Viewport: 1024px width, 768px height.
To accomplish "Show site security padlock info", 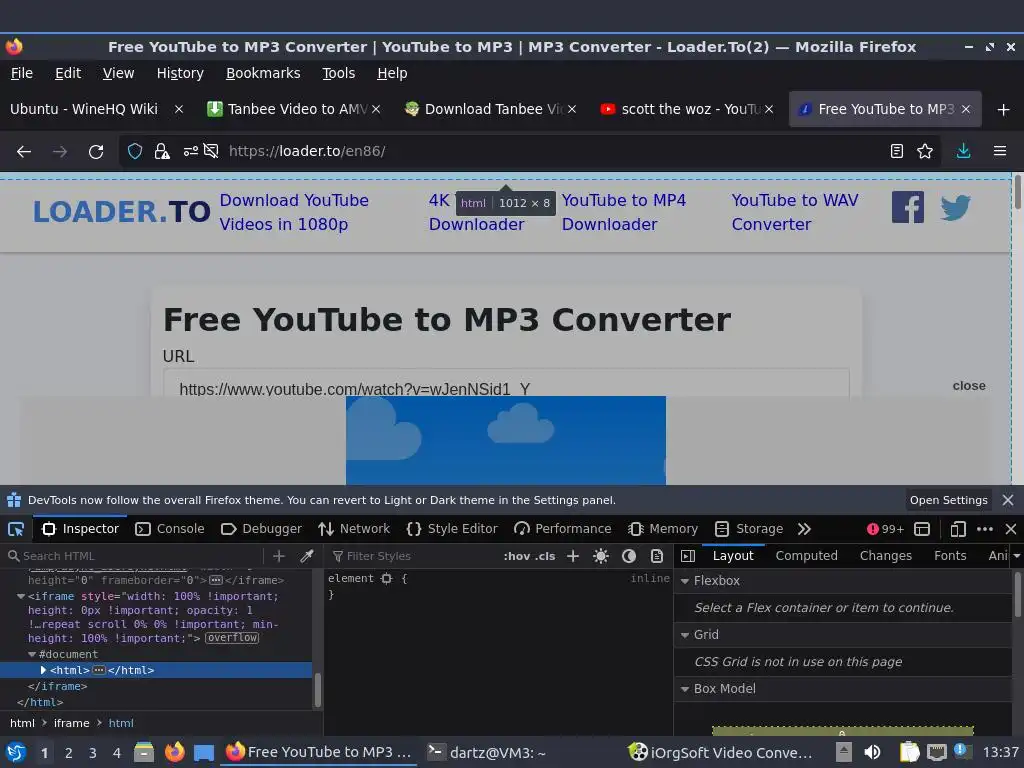I will tap(161, 152).
